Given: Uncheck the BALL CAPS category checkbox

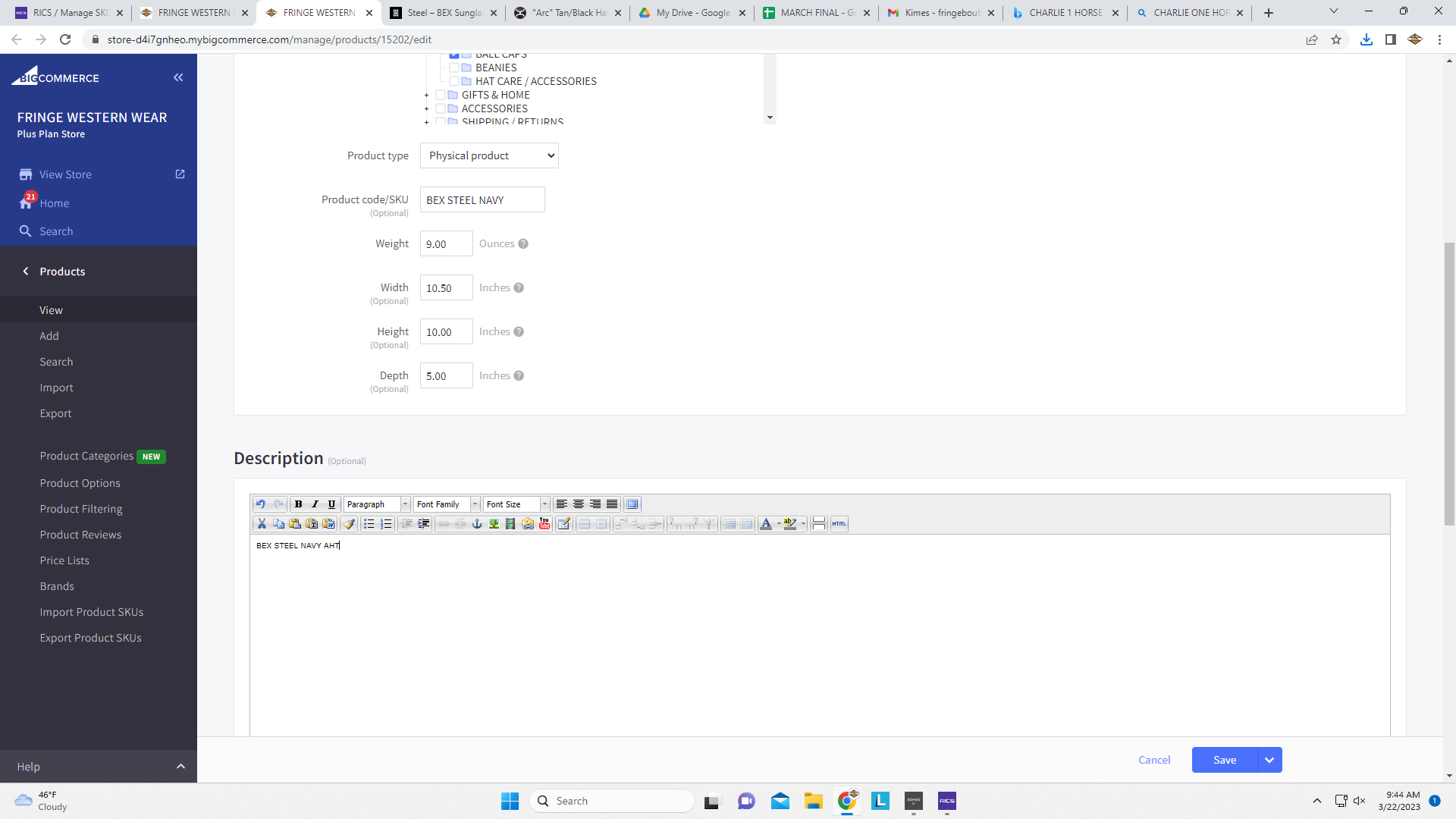Looking at the screenshot, I should click(454, 55).
